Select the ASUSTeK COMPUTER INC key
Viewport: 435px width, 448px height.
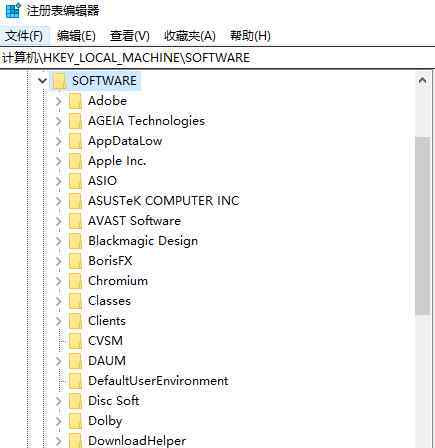[164, 201]
